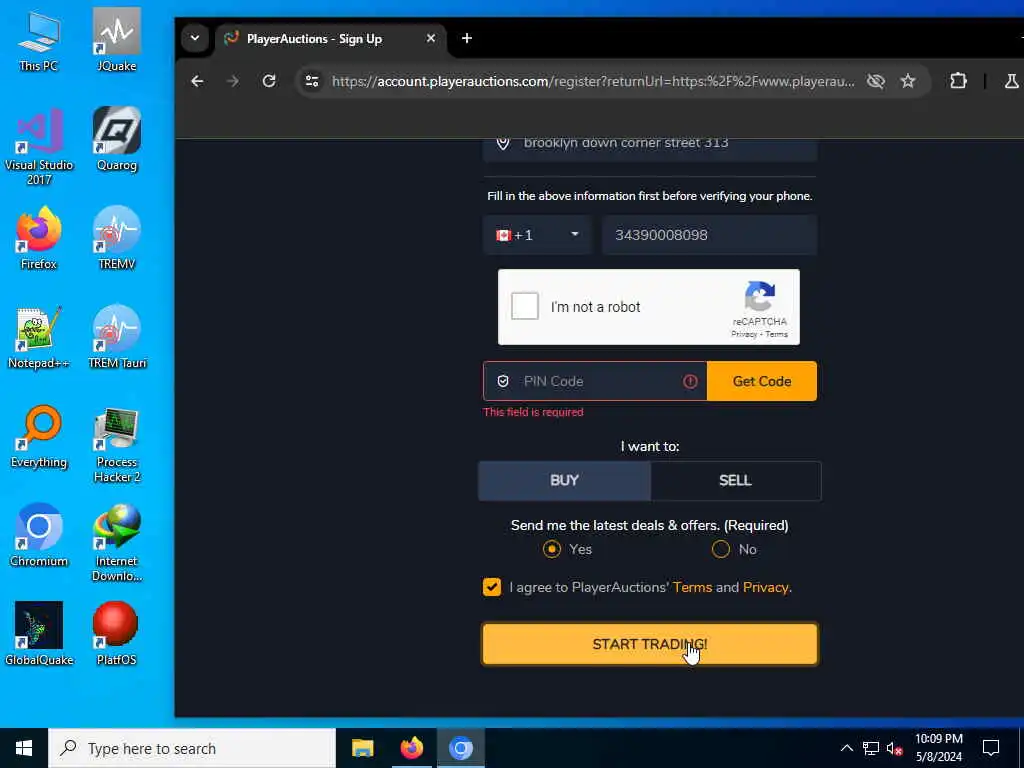Check I'm not a robot box
Image resolution: width=1024 pixels, height=768 pixels.
click(x=525, y=306)
